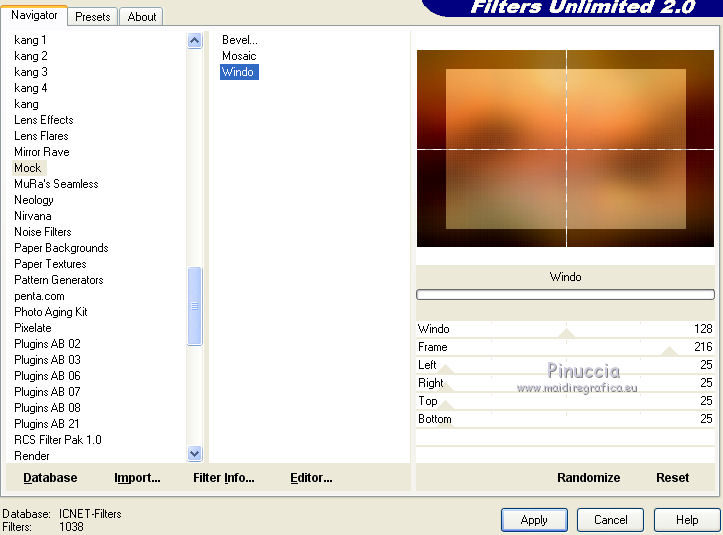Open the Editor... option
This screenshot has width=723, height=535.
(311, 477)
